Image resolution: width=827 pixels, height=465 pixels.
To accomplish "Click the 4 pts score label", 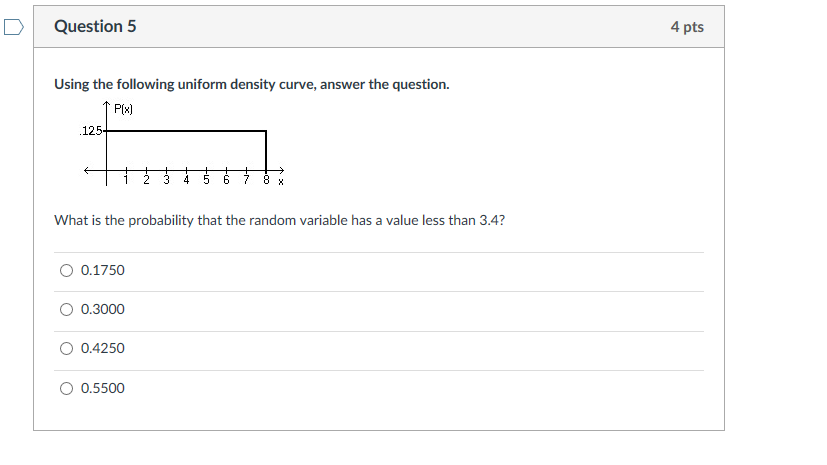I will 687,27.
